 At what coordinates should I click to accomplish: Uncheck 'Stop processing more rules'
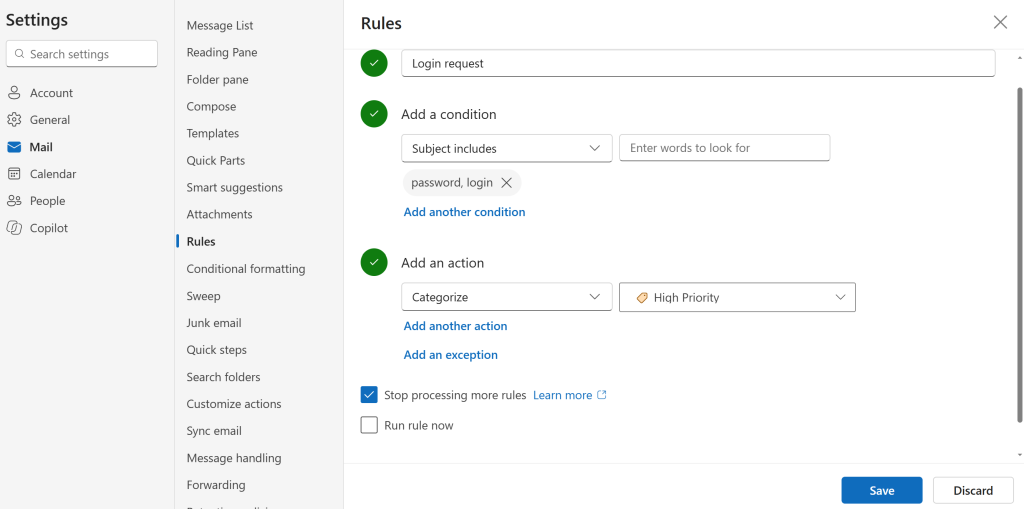coord(369,395)
